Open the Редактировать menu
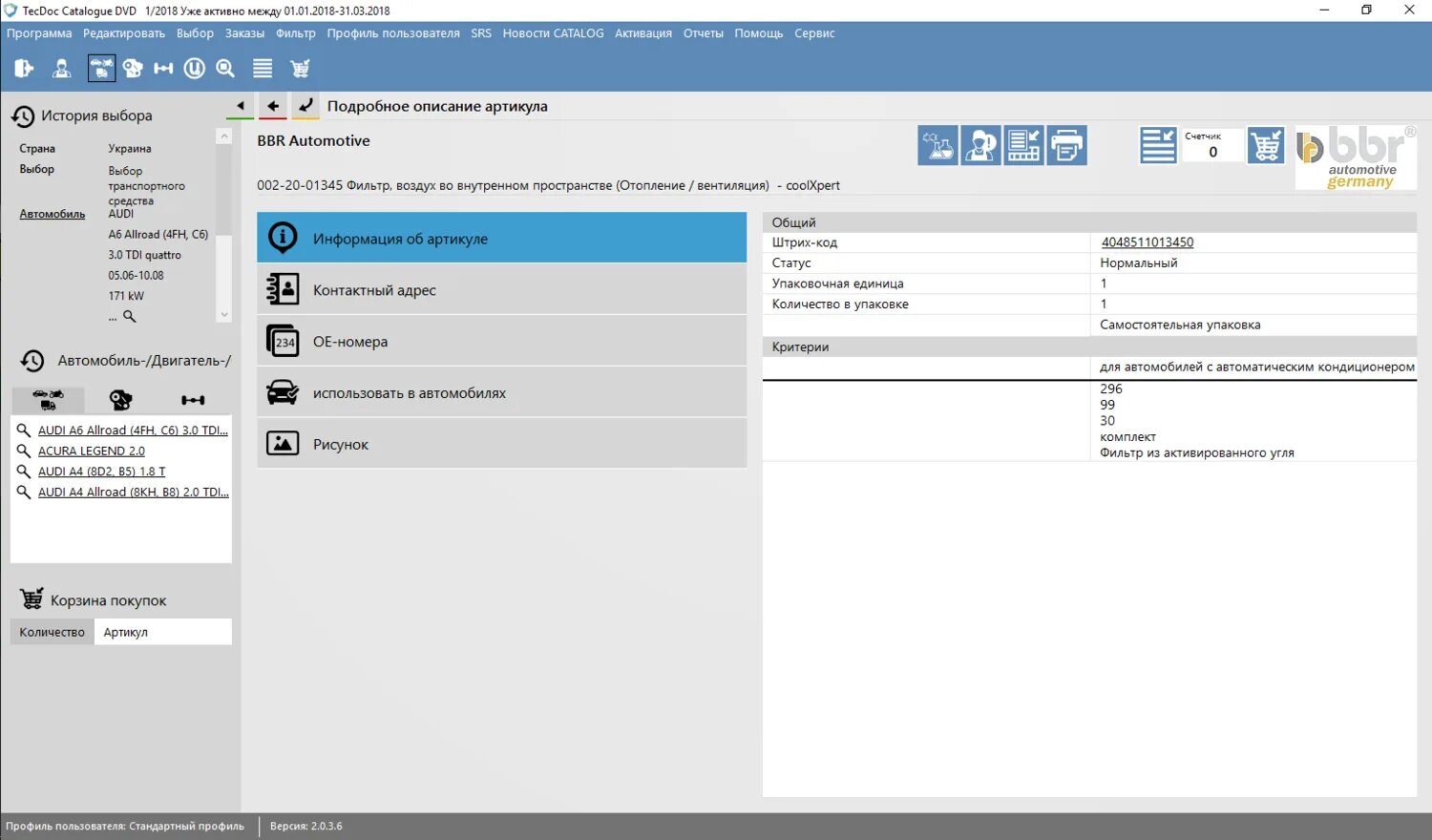The width and height of the screenshot is (1432, 840). pyautogui.click(x=124, y=33)
